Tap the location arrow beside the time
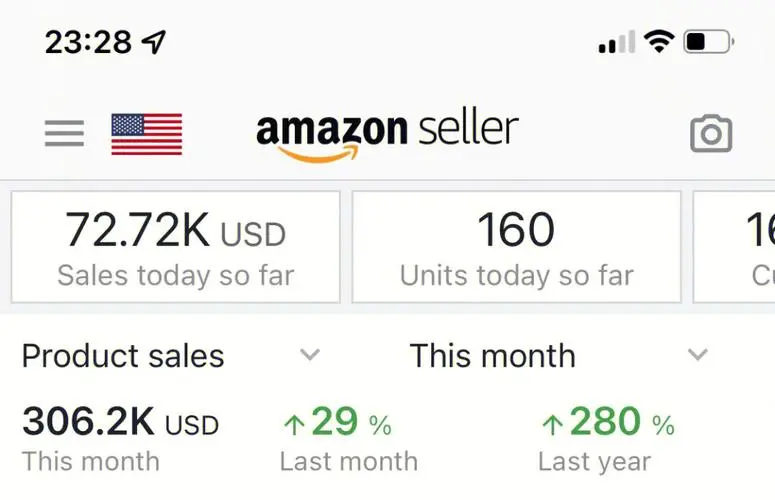The height and width of the screenshot is (500, 775). point(154,42)
